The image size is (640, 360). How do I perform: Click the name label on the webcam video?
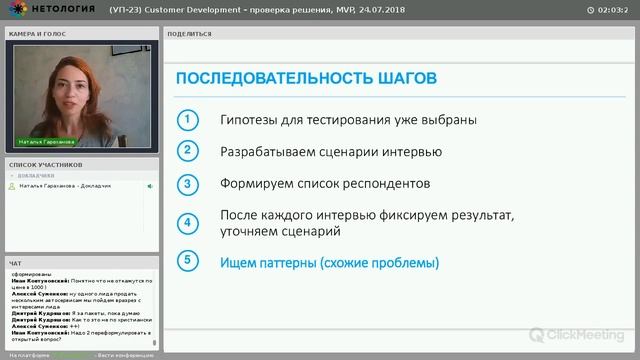(46, 142)
